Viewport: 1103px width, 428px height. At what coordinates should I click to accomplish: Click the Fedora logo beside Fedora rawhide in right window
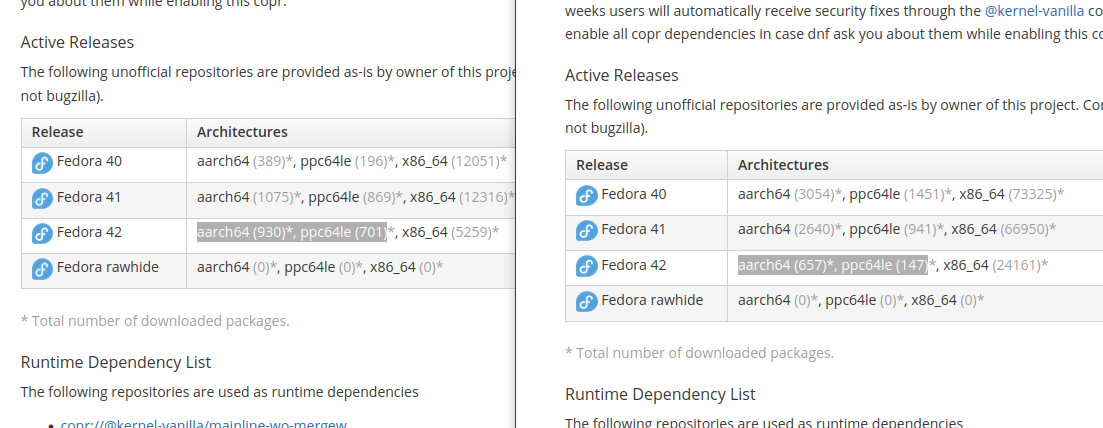coord(587,302)
